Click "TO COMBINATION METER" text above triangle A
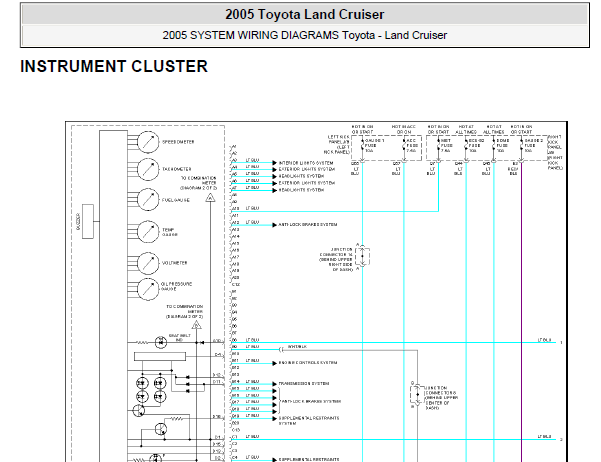Viewport: 601px width, 462px height. [x=199, y=183]
